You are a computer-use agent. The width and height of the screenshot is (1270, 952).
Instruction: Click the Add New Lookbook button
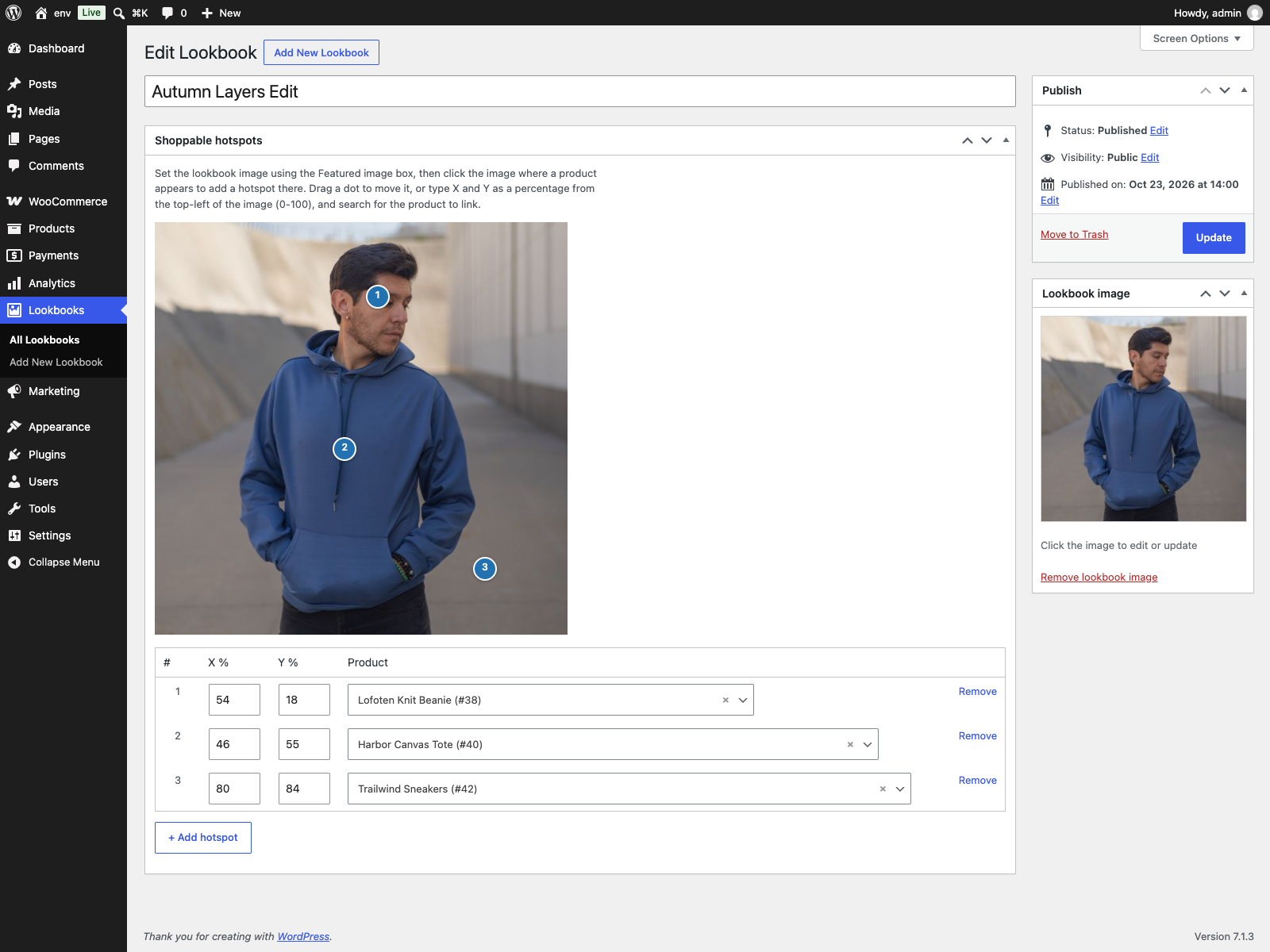321,52
